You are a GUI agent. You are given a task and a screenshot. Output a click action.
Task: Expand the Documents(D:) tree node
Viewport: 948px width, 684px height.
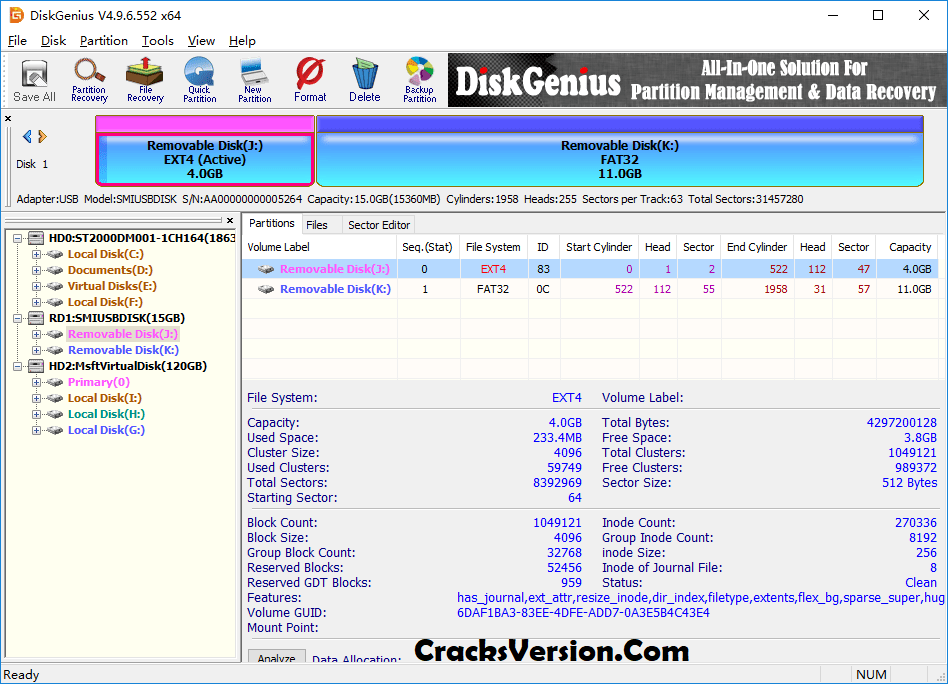(36, 270)
